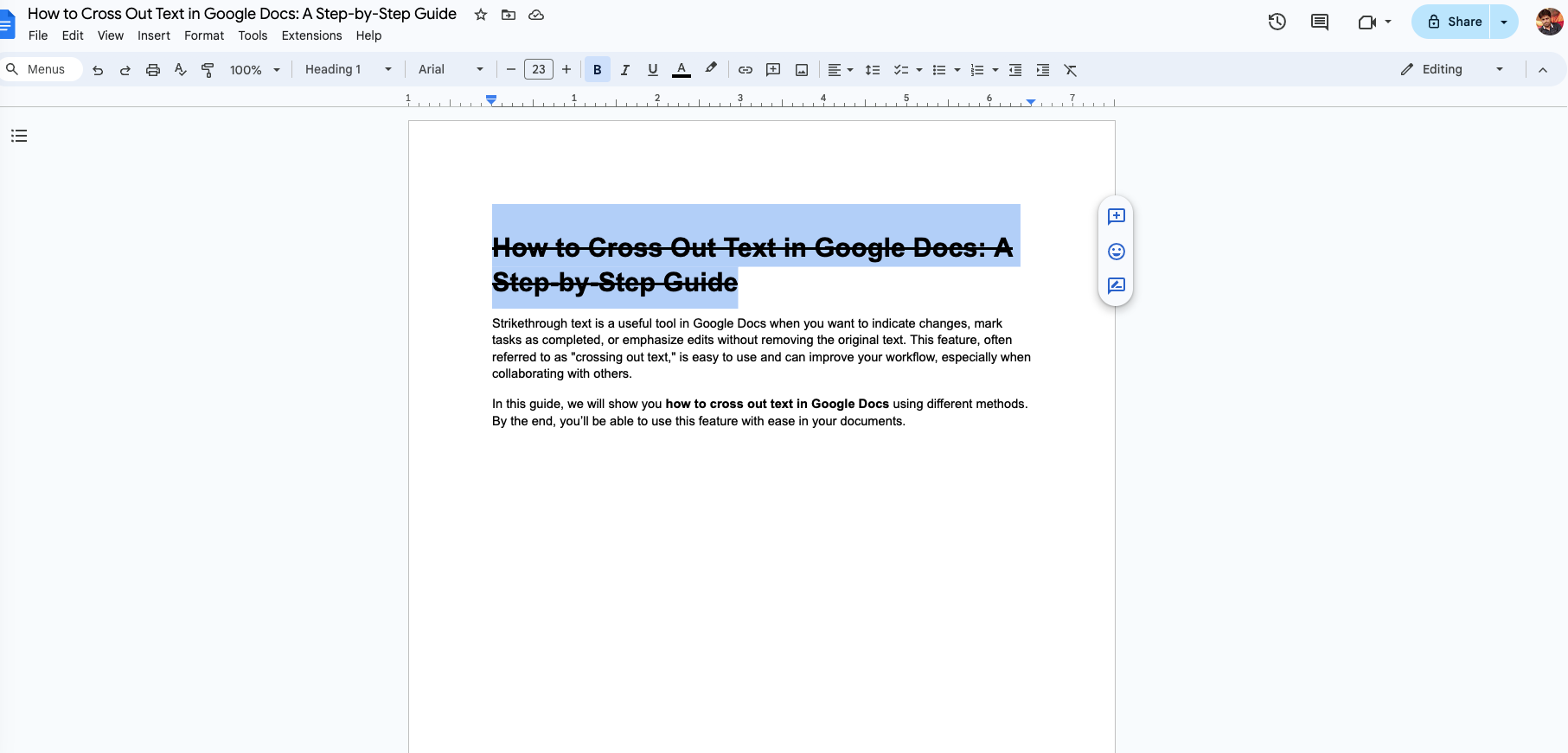
Task: Suggest edits from side floating bar
Action: click(x=1117, y=285)
